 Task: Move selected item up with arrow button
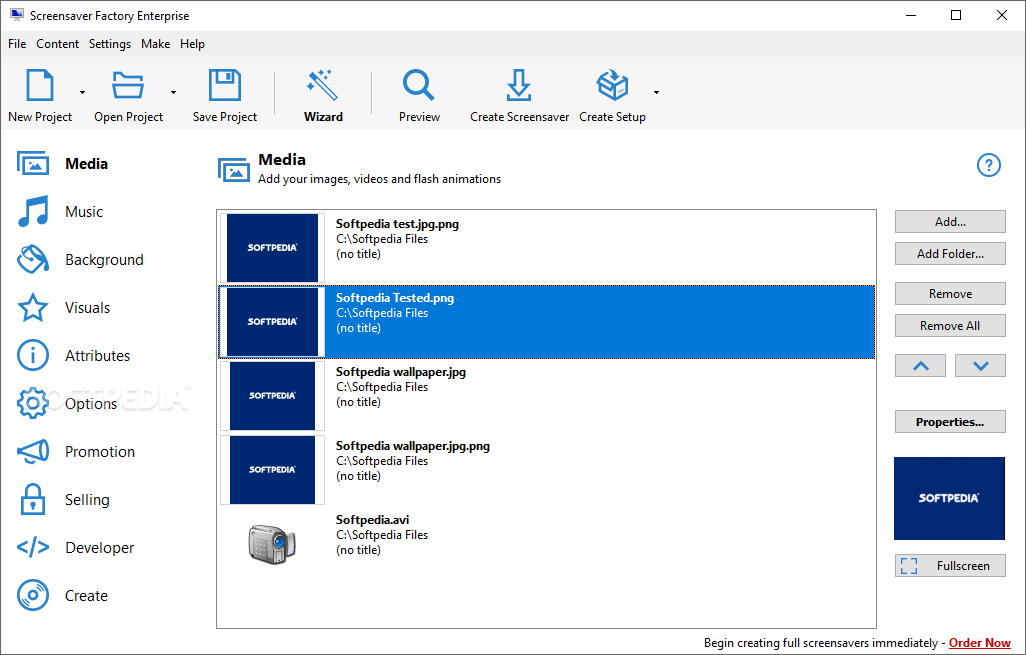[x=921, y=366]
